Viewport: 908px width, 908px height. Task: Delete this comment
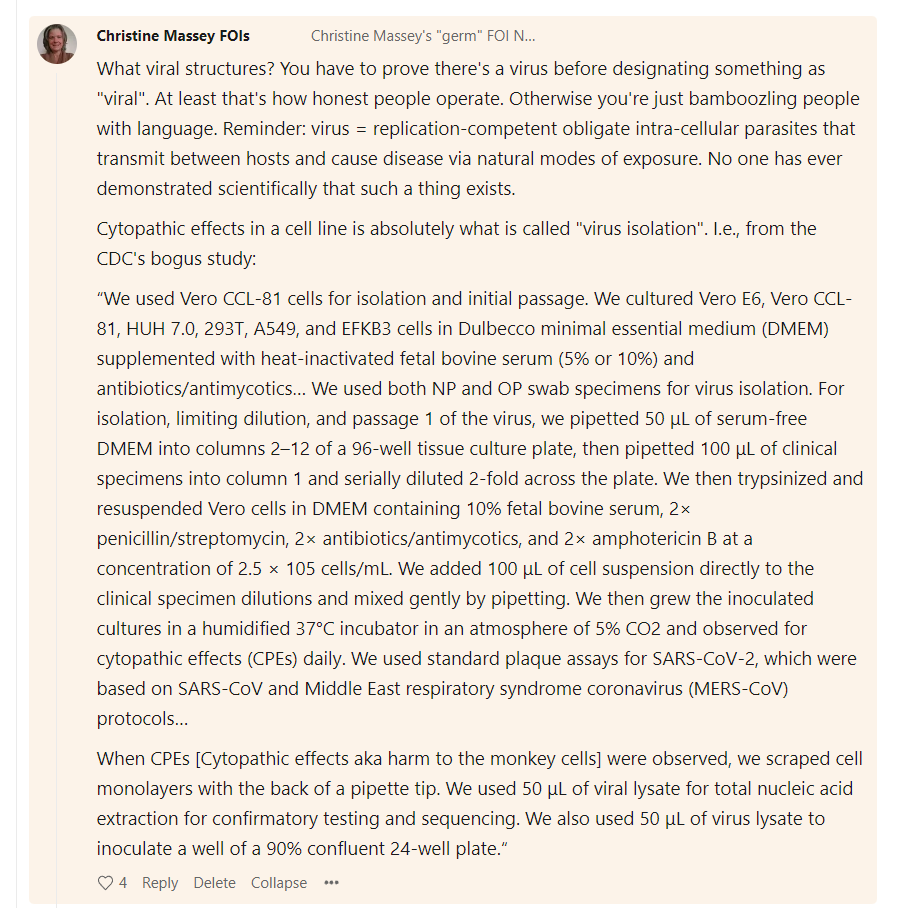coord(214,883)
